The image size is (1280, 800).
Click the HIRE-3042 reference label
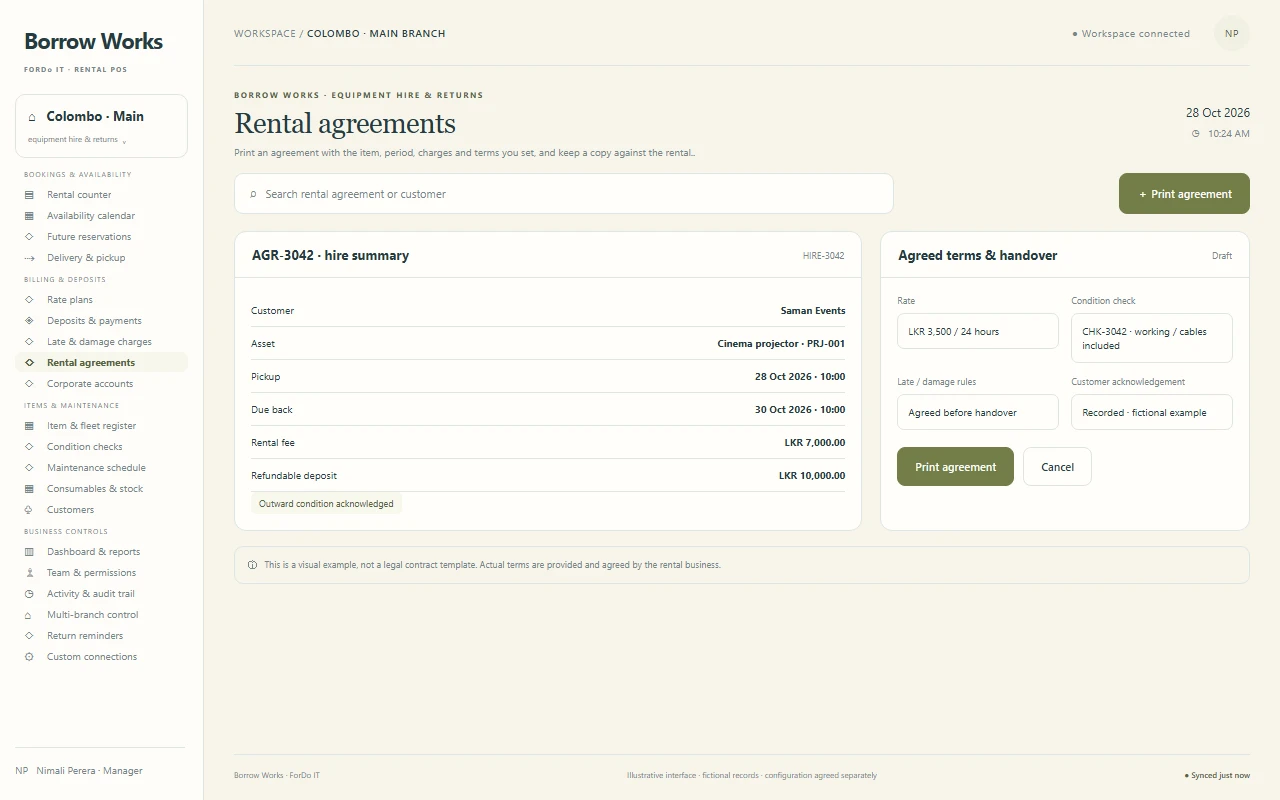(823, 256)
